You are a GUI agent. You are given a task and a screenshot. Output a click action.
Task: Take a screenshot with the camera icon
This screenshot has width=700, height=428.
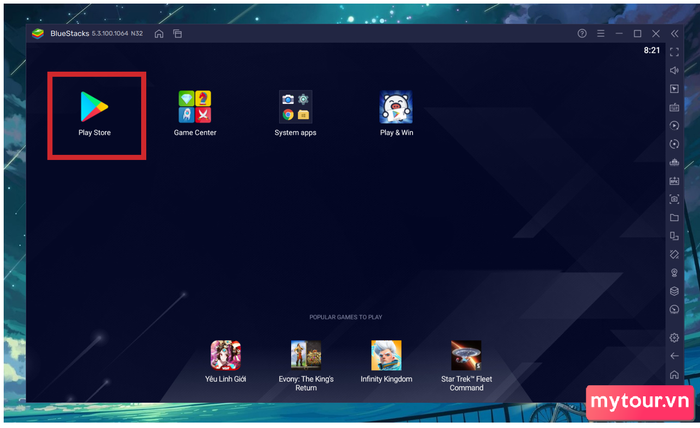point(674,199)
